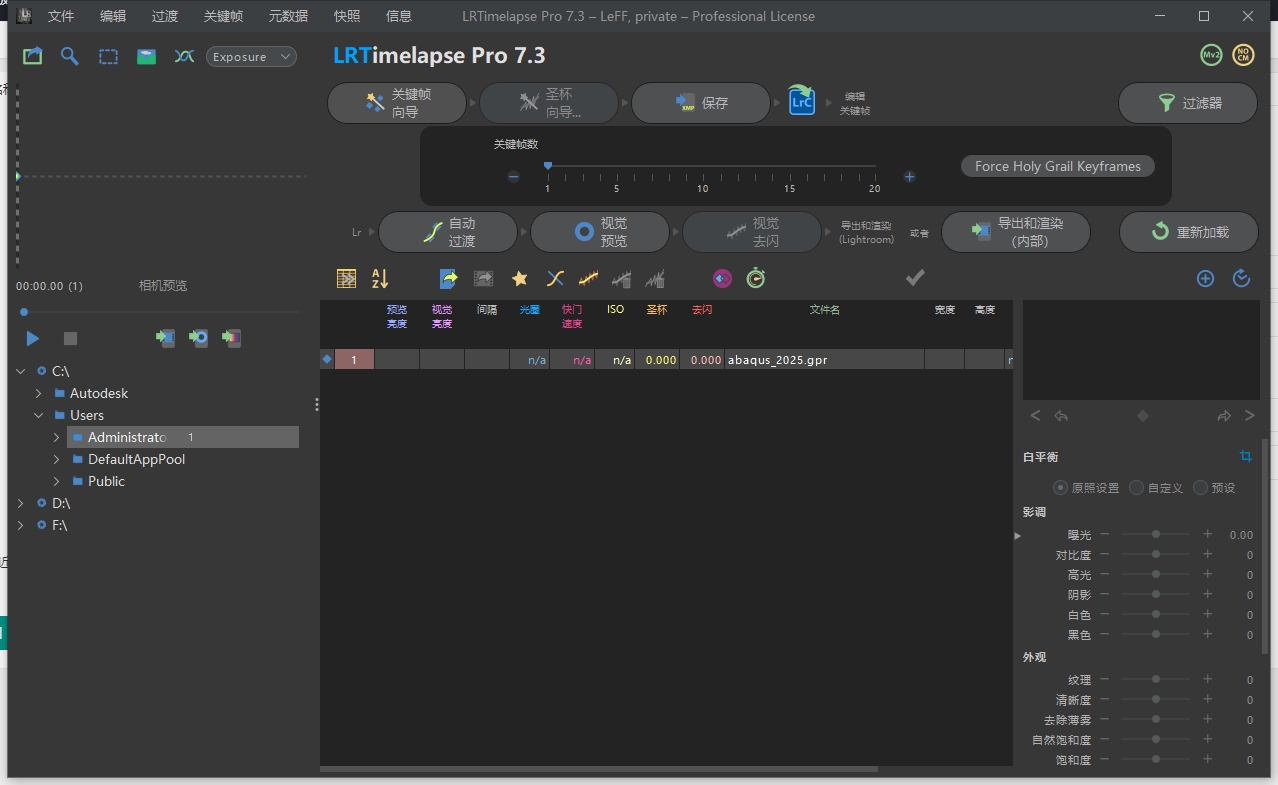Open the Exposure dropdown menu
The width and height of the screenshot is (1278, 785).
pos(251,56)
